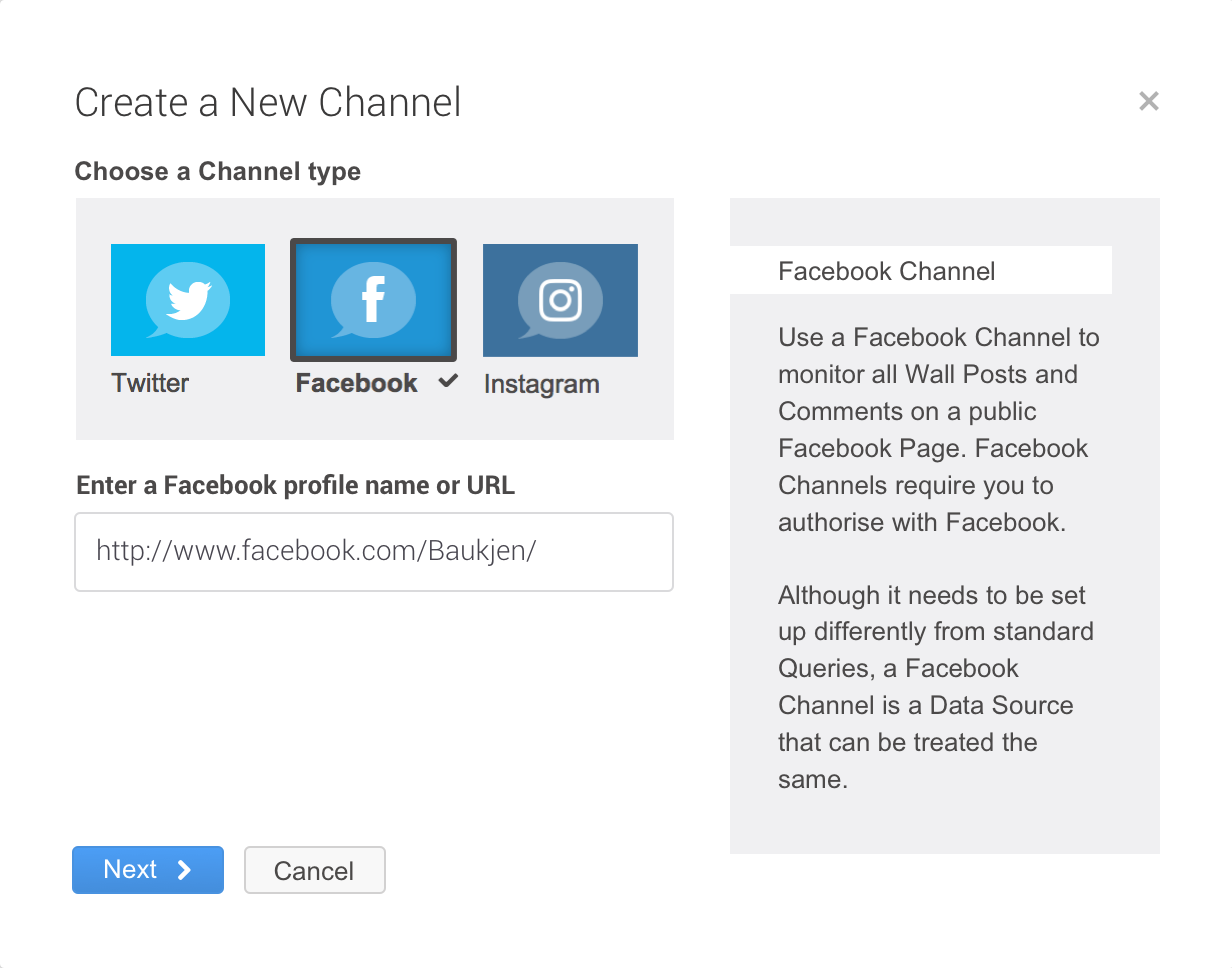Click the paragraph starting "Although it needs"
Image resolution: width=1232 pixels, height=968 pixels.
point(936,687)
